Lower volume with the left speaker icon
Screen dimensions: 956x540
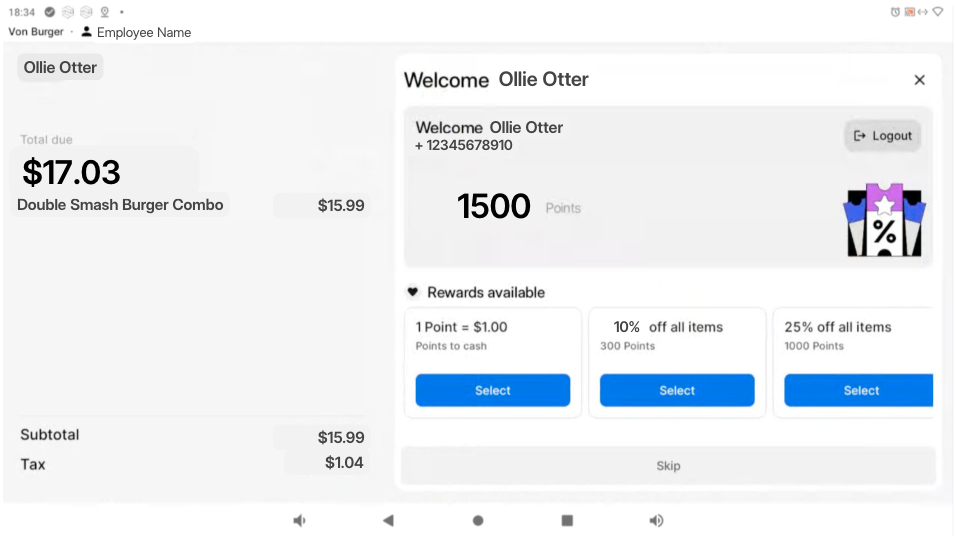coord(299,520)
